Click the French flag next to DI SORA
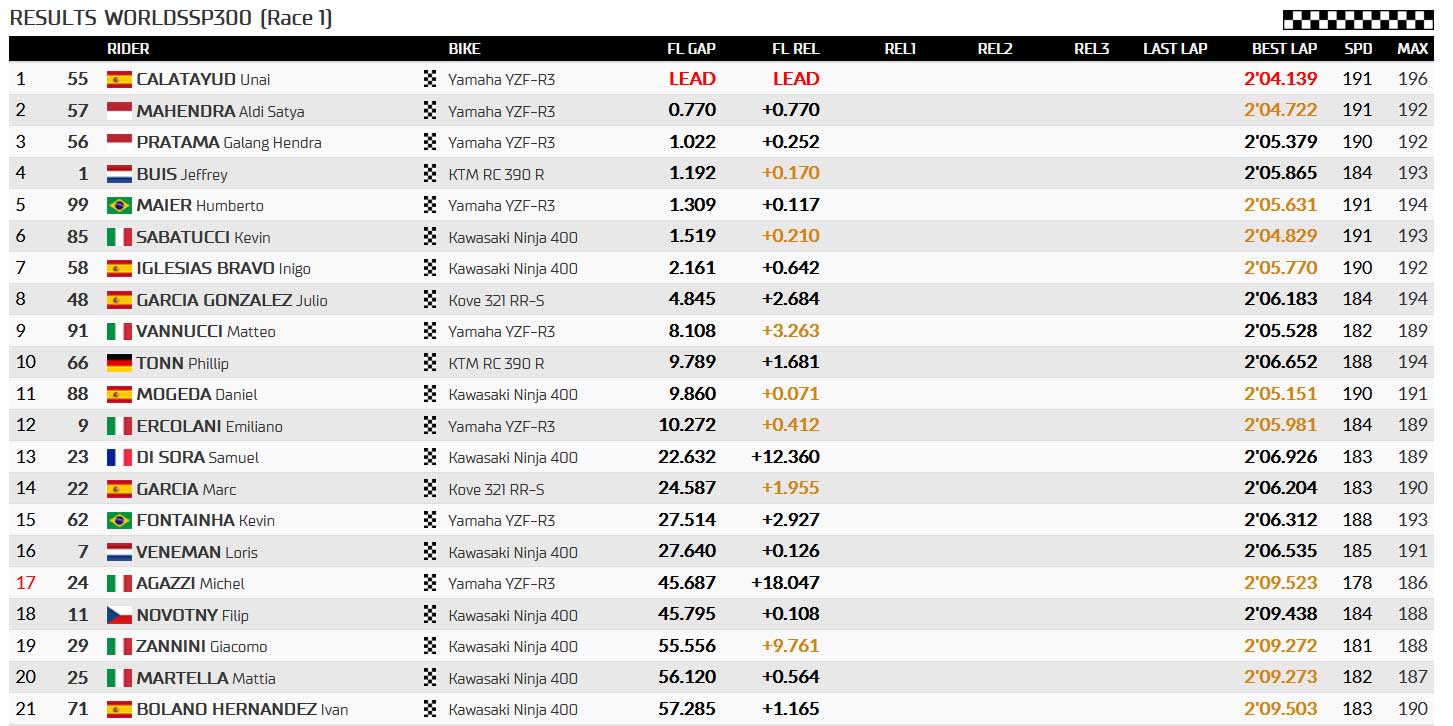Image resolution: width=1453 pixels, height=726 pixels. 119,457
